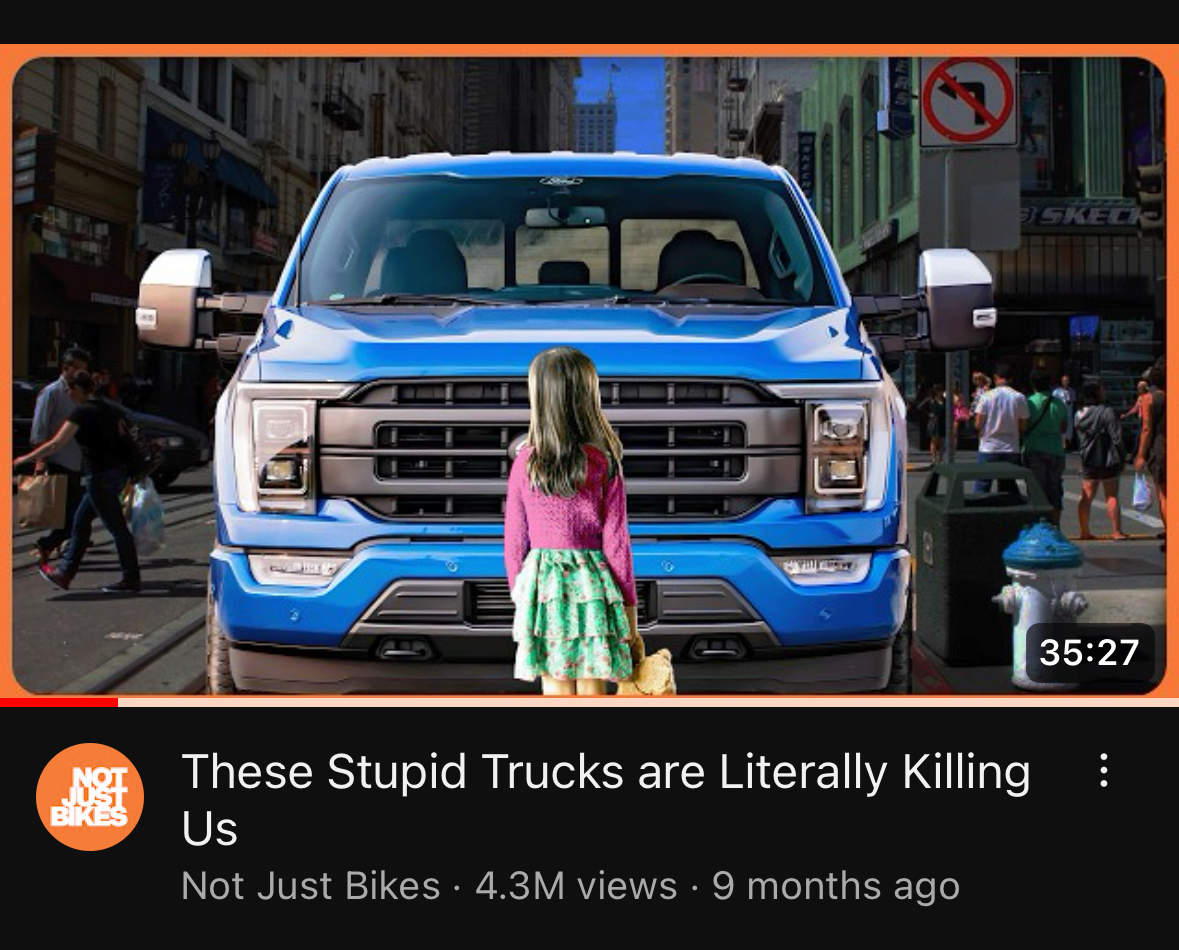The height and width of the screenshot is (950, 1179).
Task: Click the 4.3M views text
Action: pos(576,886)
